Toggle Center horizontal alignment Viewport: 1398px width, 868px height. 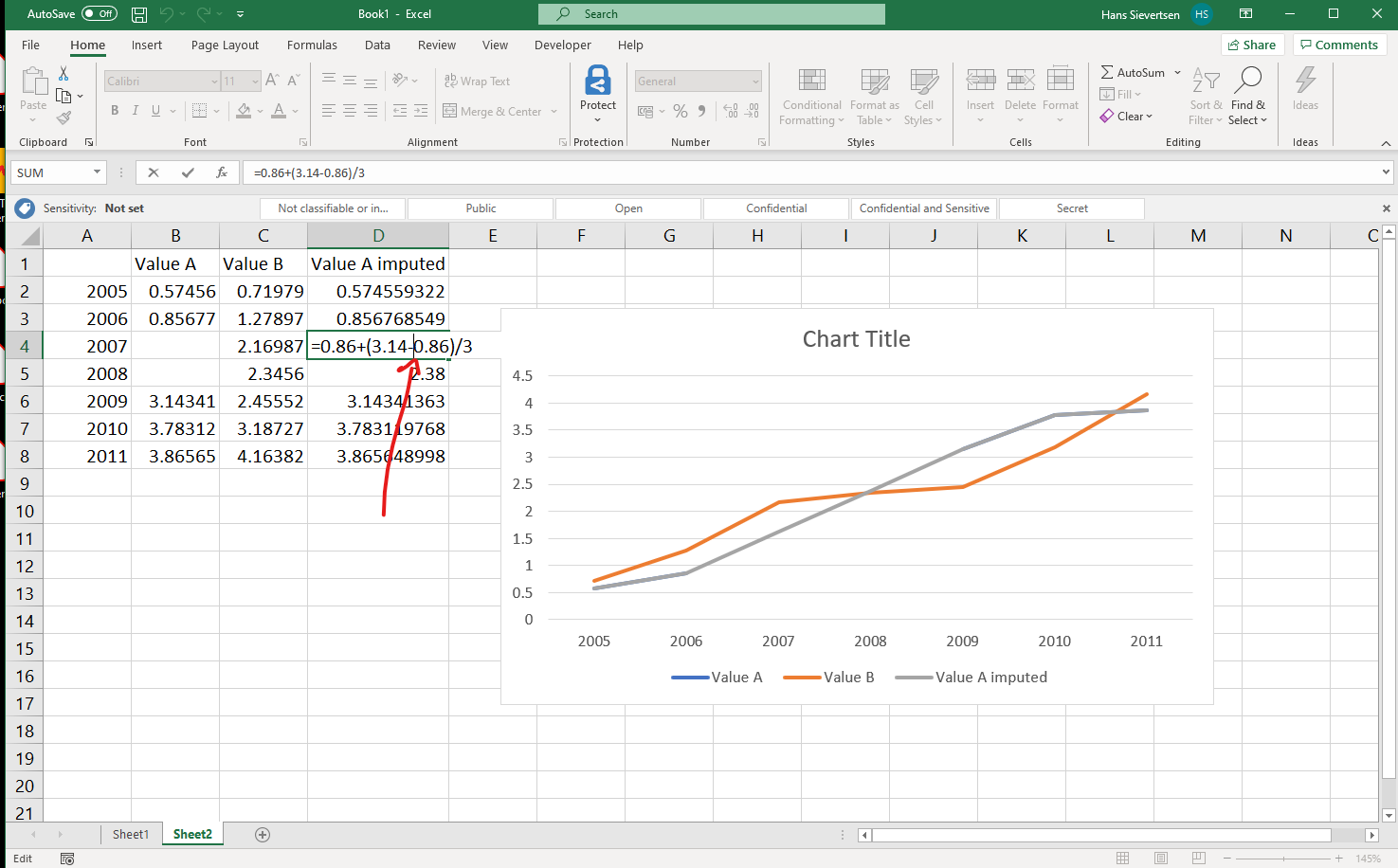pos(350,111)
